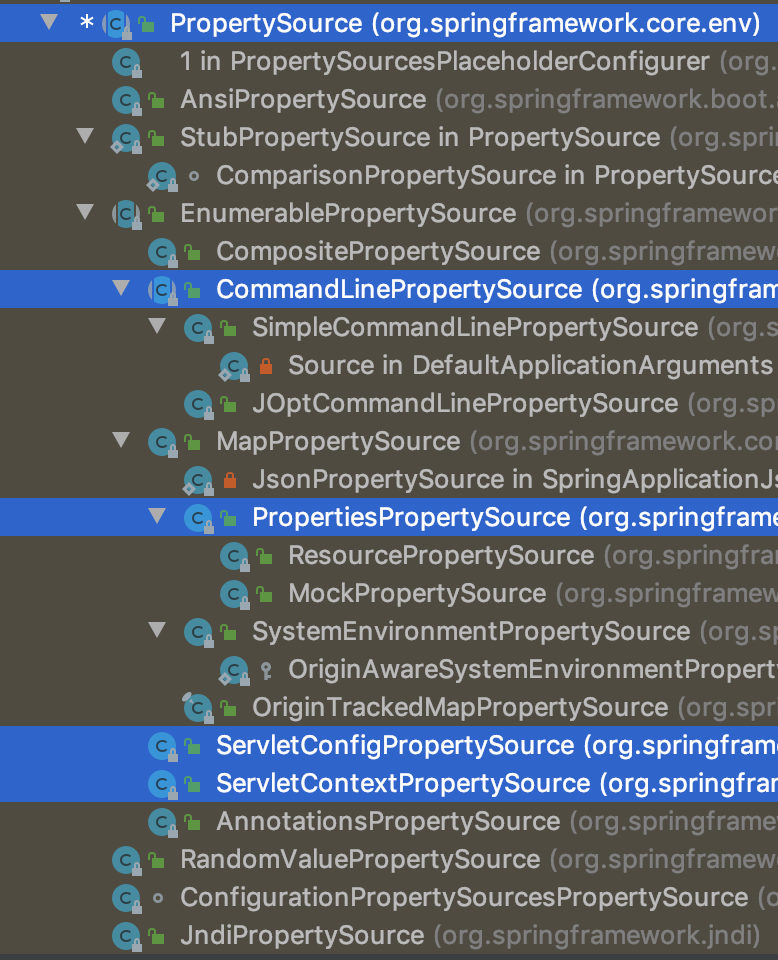
Task: Click abstract class icon of EnumerablePropertySource
Action: point(127,214)
